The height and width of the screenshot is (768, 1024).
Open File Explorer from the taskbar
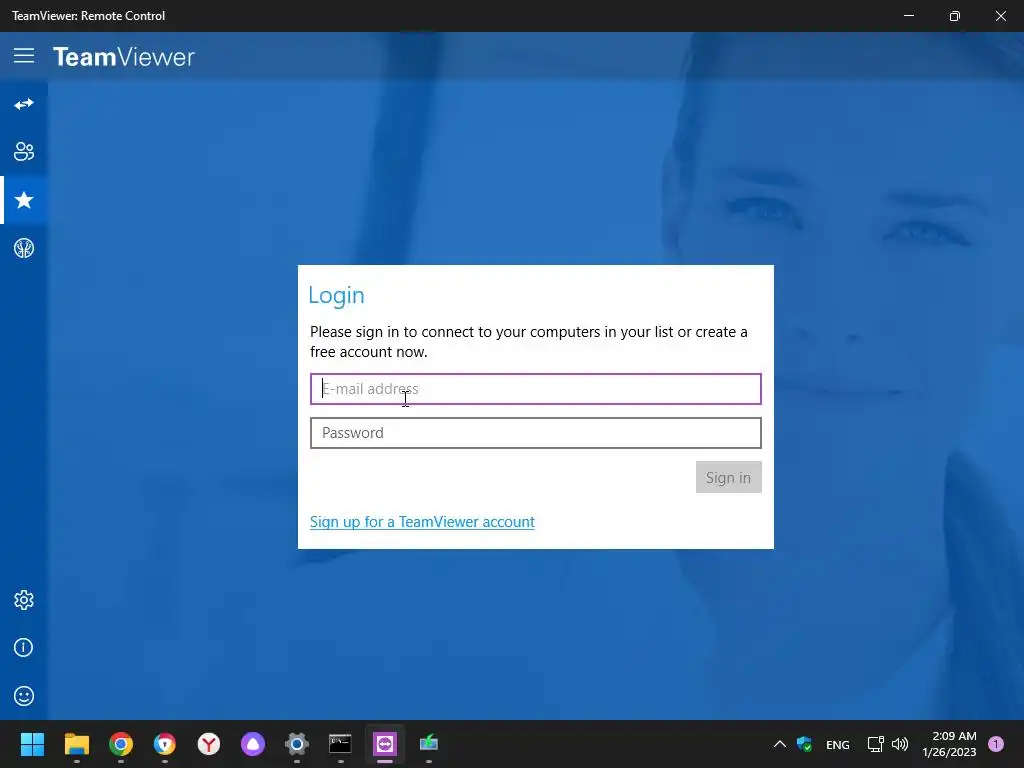[x=76, y=744]
